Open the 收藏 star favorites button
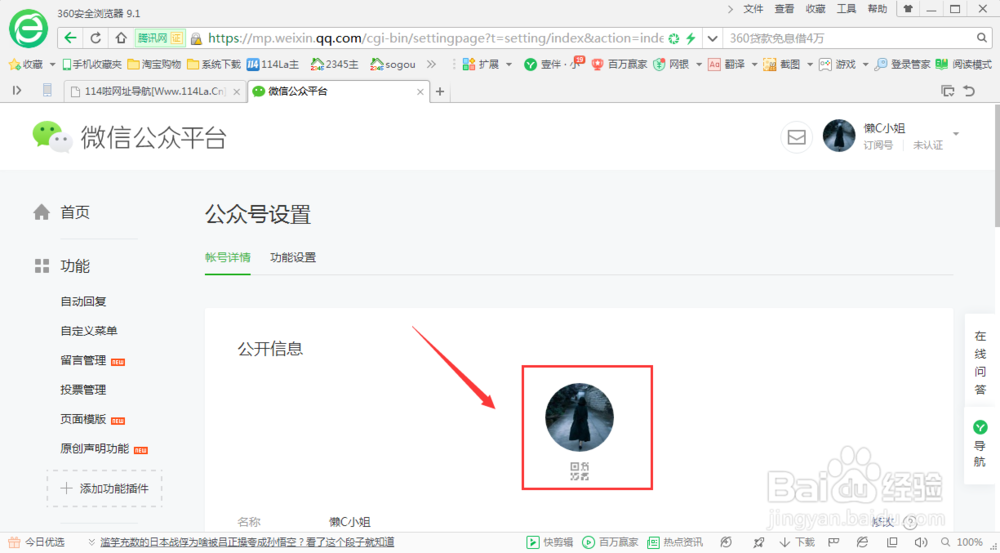The height and width of the screenshot is (553, 1000). tap(26, 64)
